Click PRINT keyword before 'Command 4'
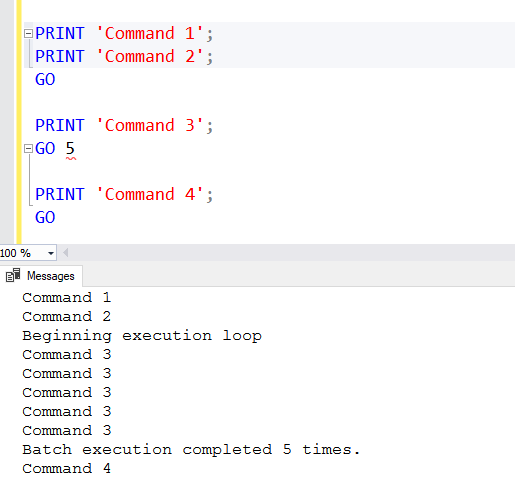This screenshot has height=504, width=515. point(60,194)
